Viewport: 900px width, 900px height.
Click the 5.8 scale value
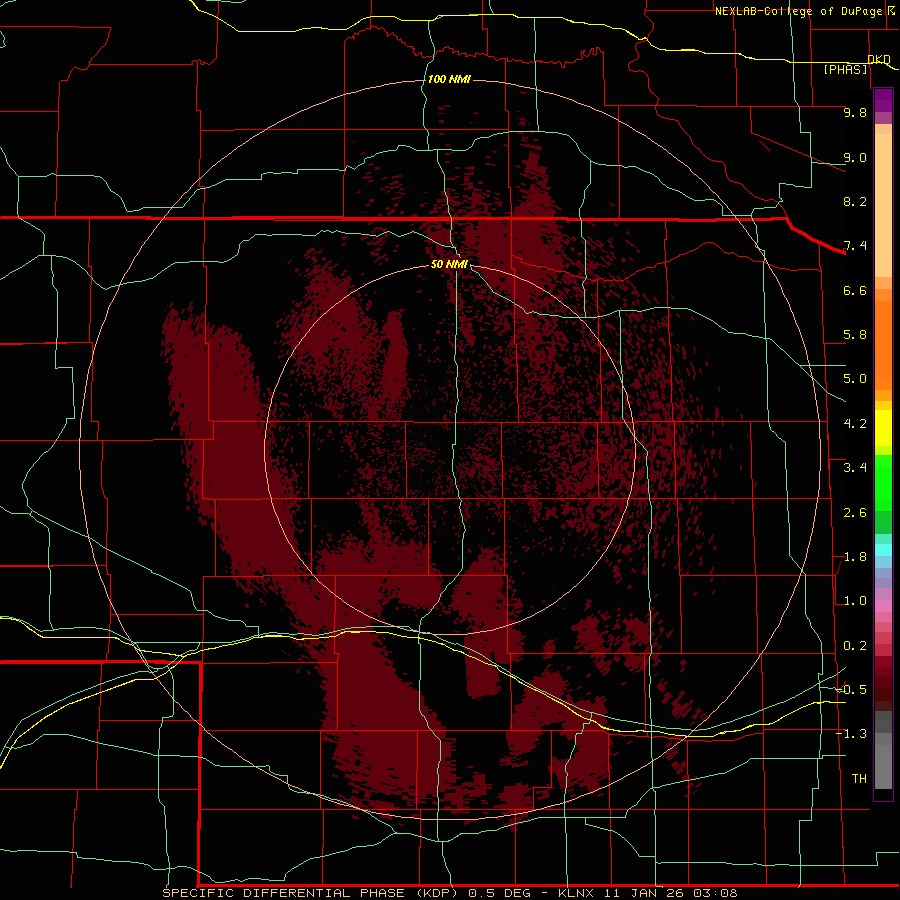pyautogui.click(x=855, y=335)
